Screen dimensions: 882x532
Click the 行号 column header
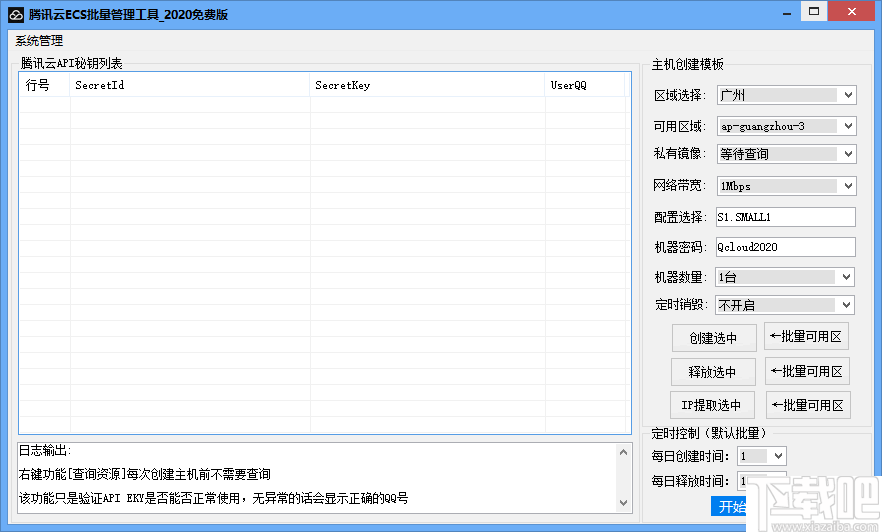tap(44, 85)
